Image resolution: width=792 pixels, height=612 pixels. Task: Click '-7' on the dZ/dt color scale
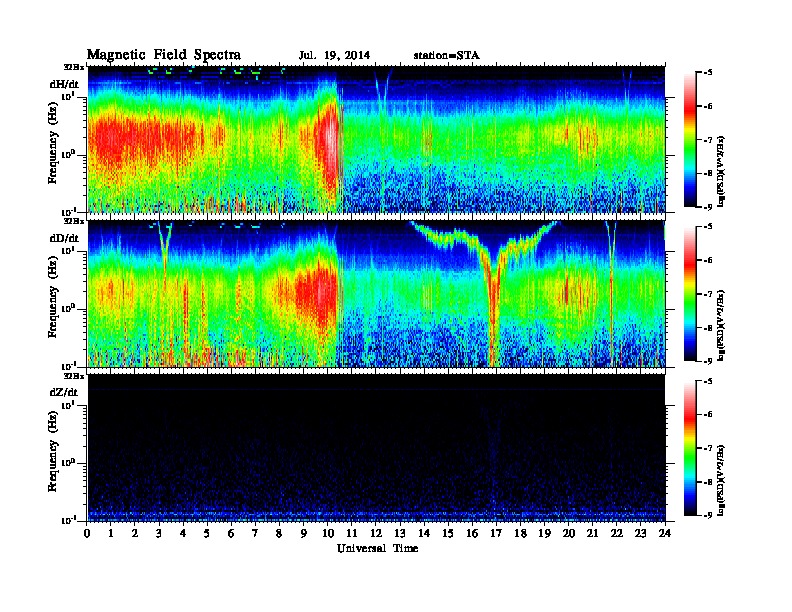tap(708, 448)
